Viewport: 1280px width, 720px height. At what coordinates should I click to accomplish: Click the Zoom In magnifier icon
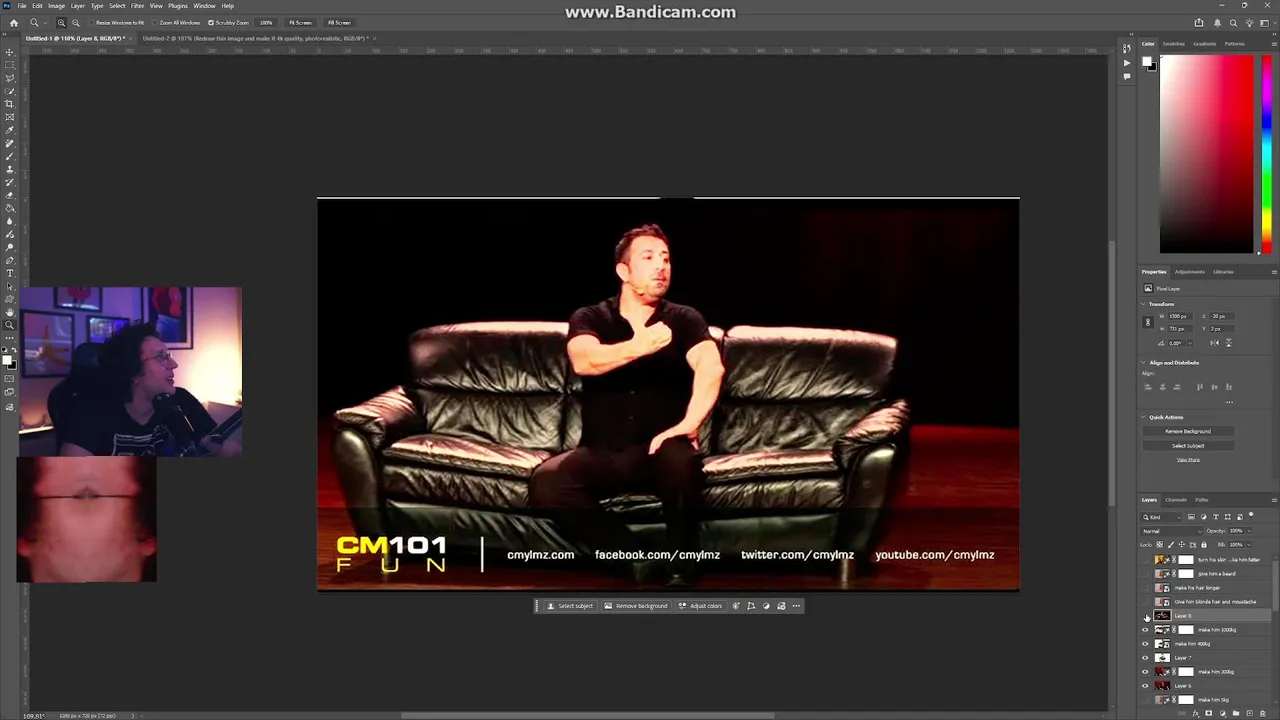click(x=62, y=22)
